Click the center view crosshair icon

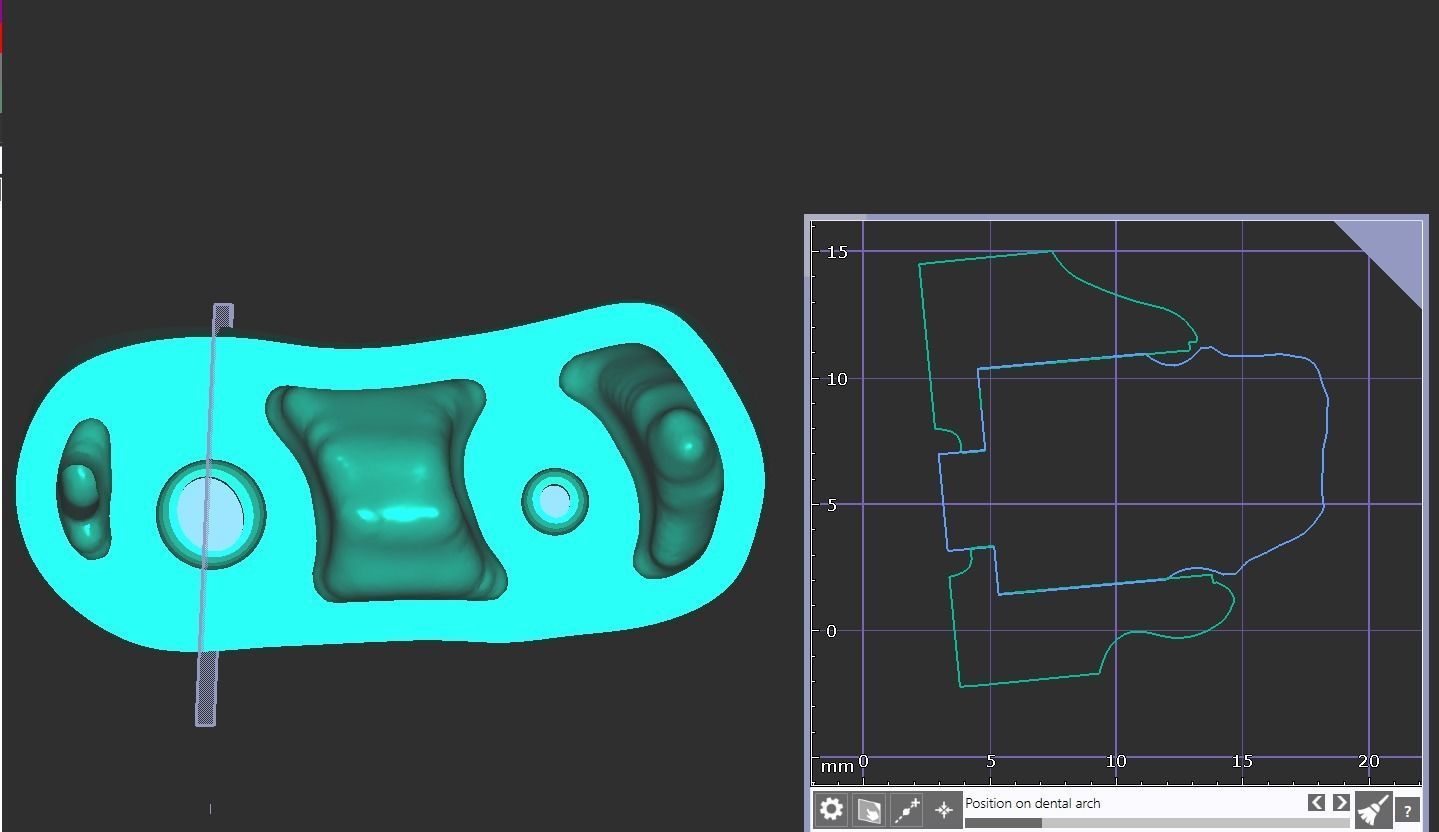click(x=943, y=809)
